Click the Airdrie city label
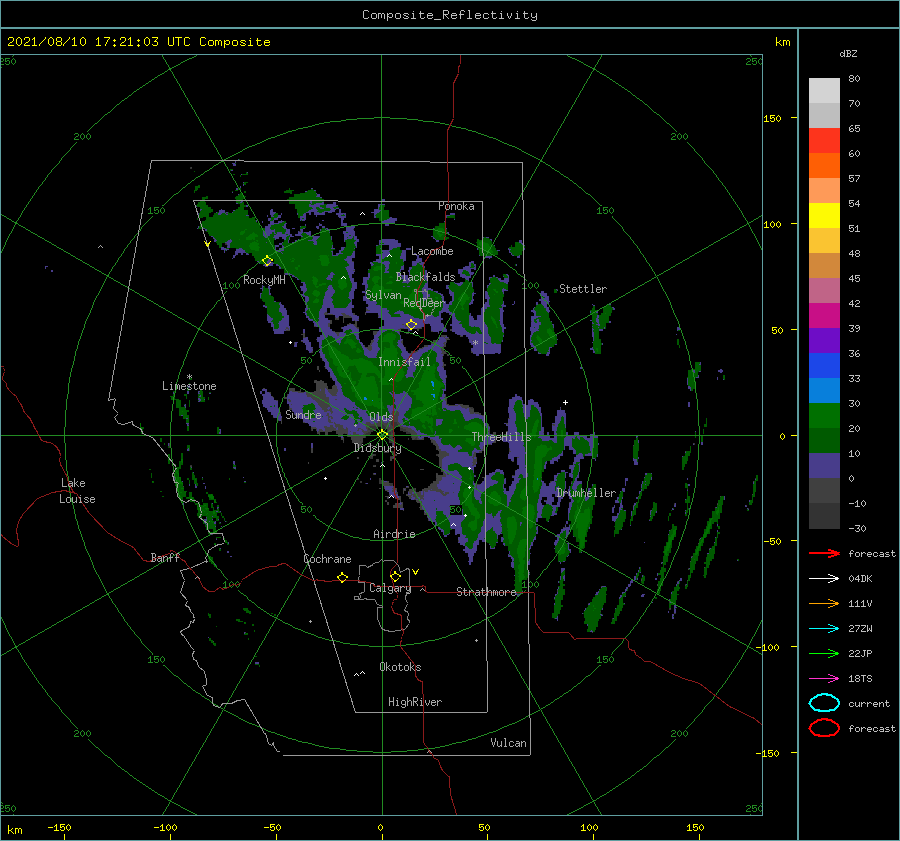 click(394, 534)
